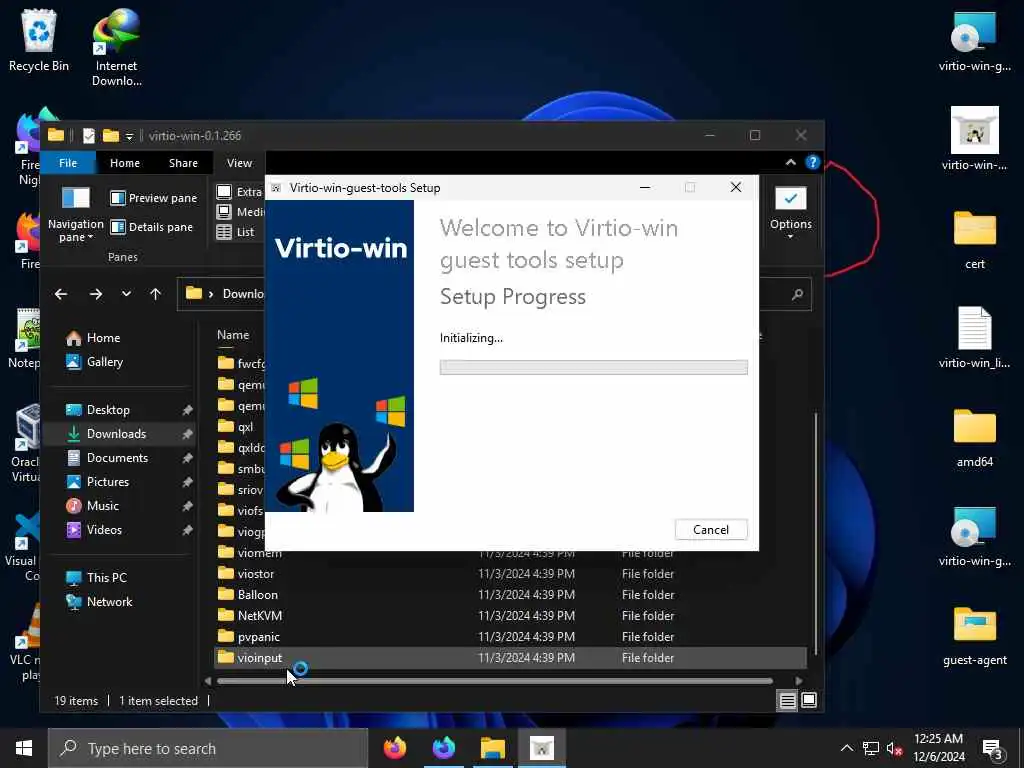Viewport: 1024px width, 768px height.
Task: Click the horizontal scrollbar in file list
Action: point(494,681)
